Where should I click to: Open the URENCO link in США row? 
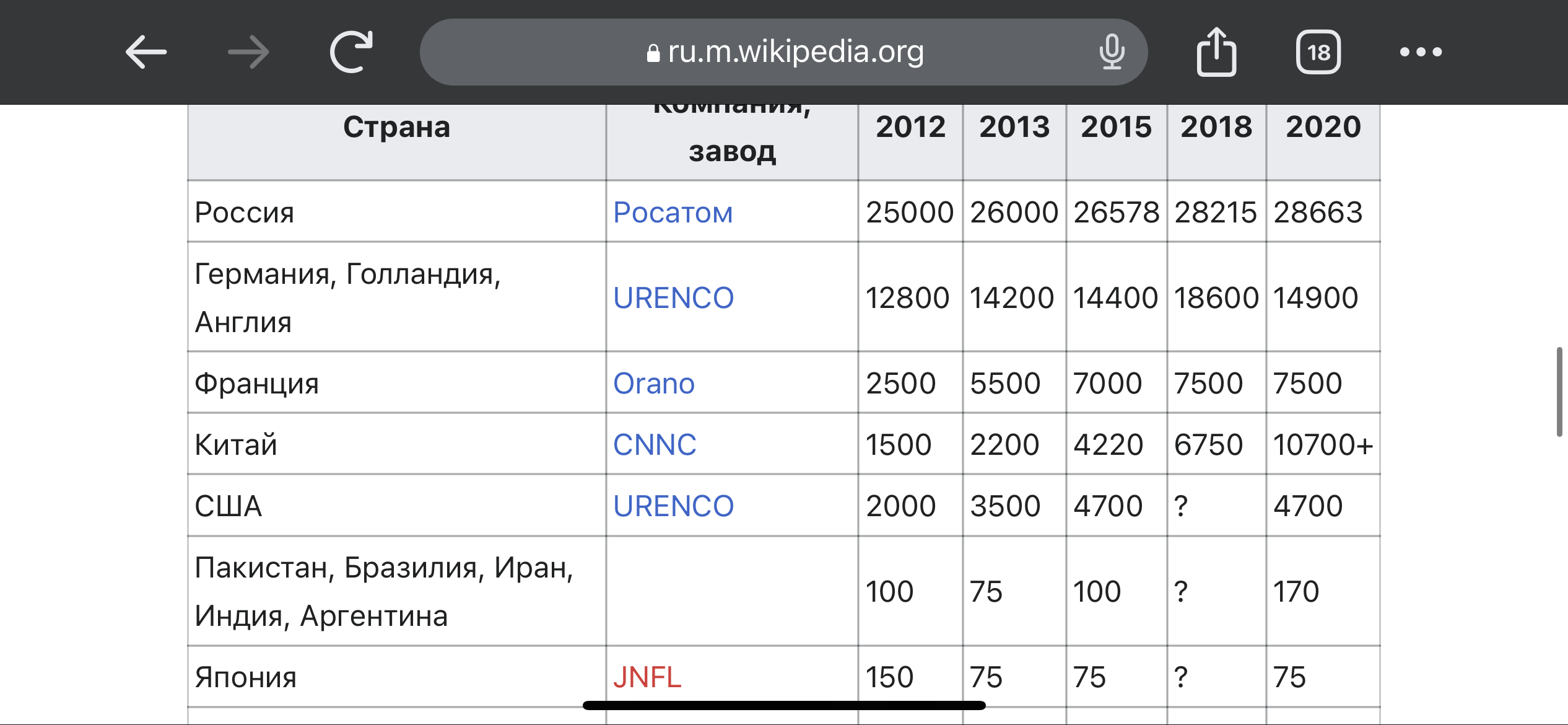pyautogui.click(x=673, y=506)
